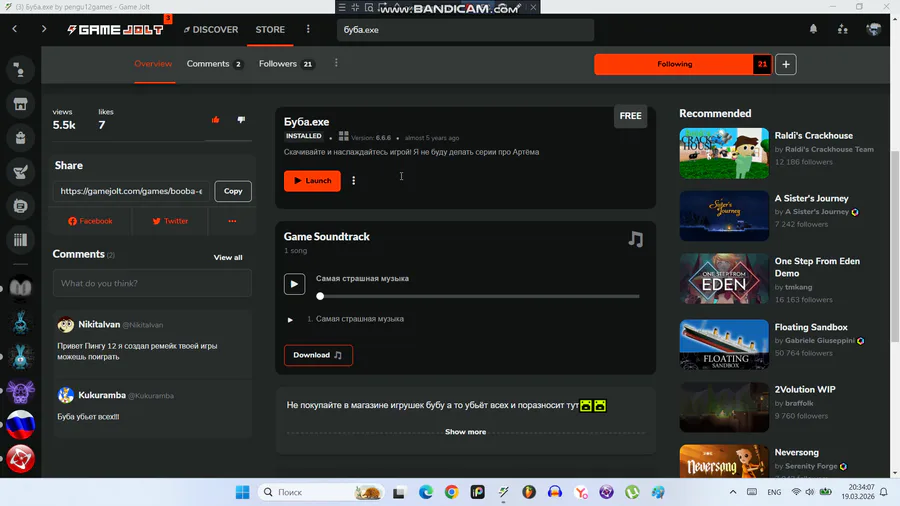This screenshot has height=506, width=900.
Task: Click the What do you think comment box
Action: [x=152, y=283]
